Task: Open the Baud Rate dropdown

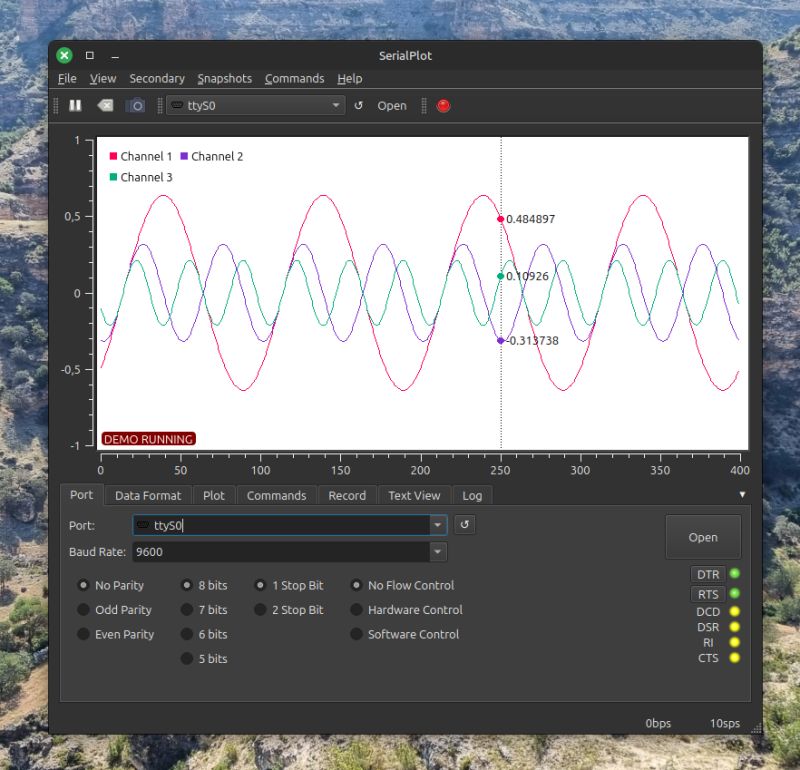Action: 437,551
